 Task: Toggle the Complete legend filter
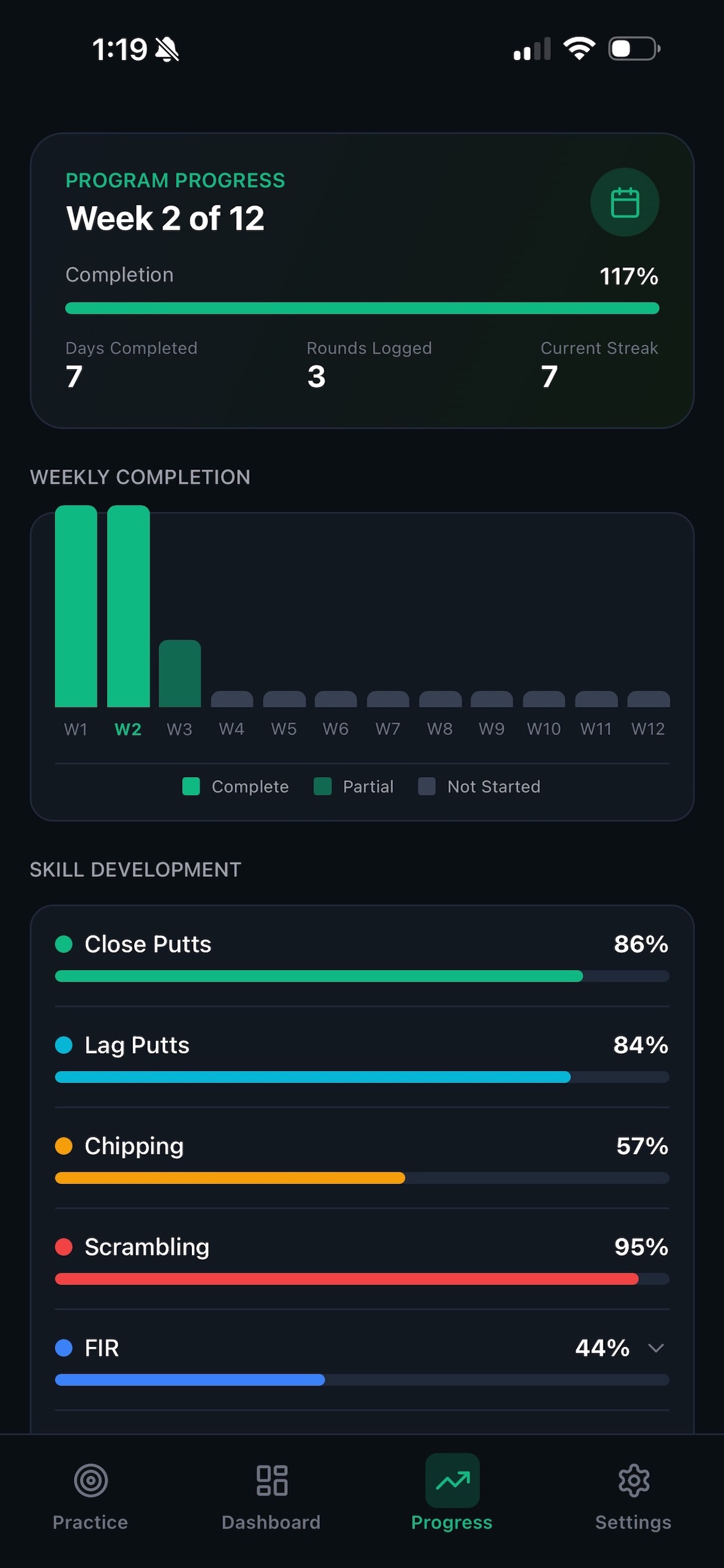[x=236, y=786]
